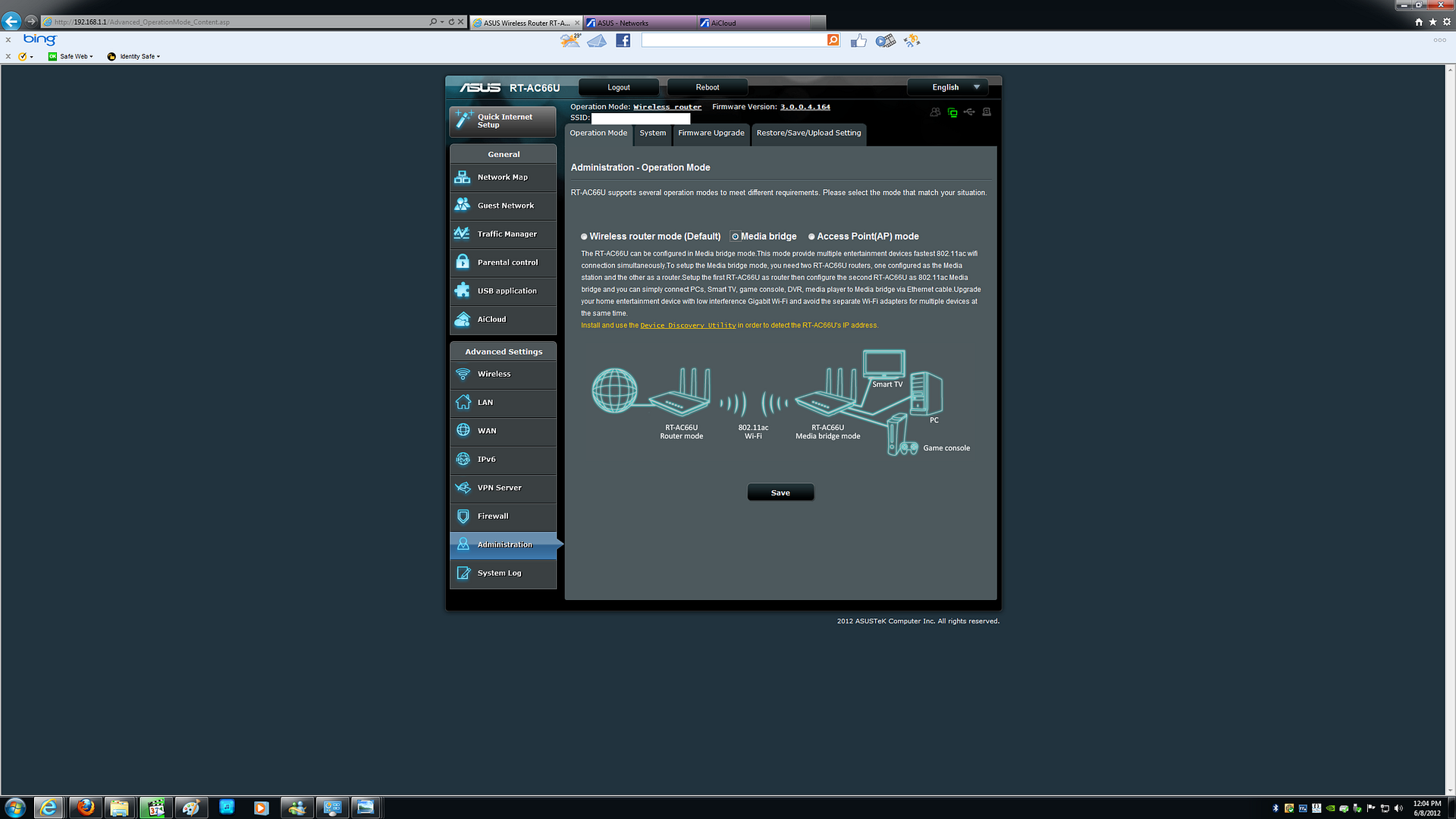
Task: Click Bluetooth icon in system tray
Action: 1275,808
